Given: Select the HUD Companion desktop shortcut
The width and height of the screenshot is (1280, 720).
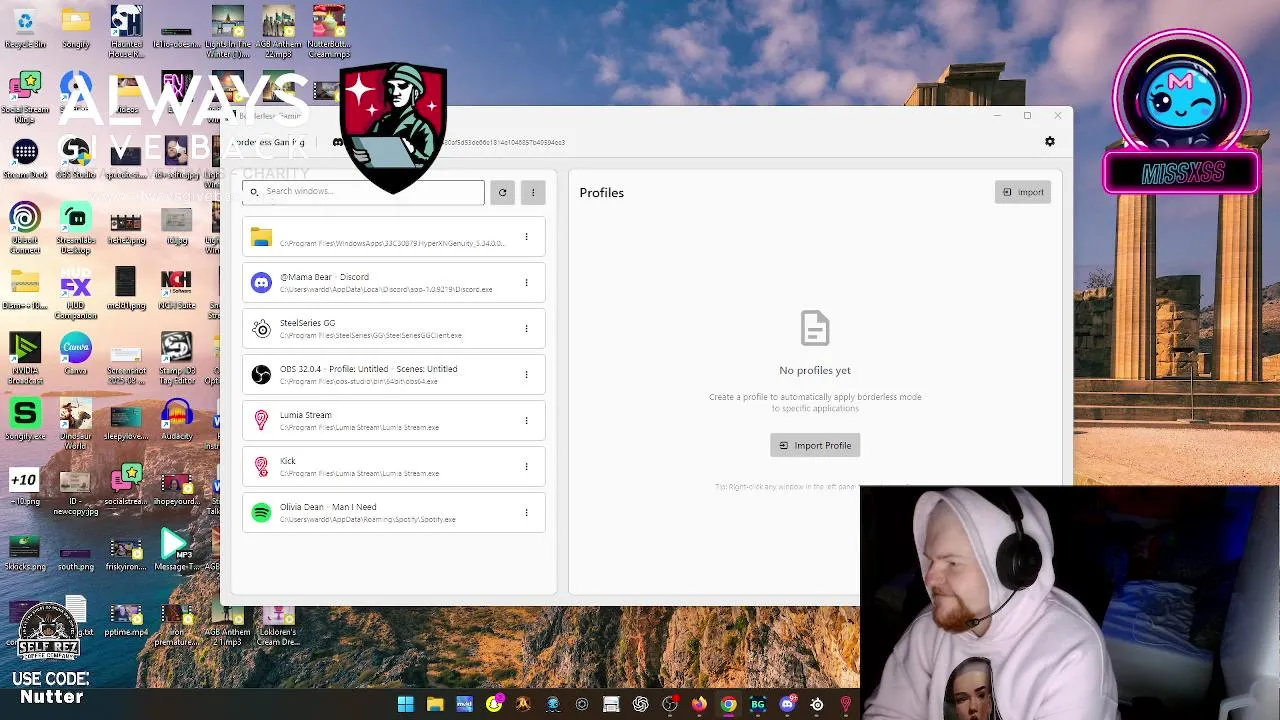Looking at the screenshot, I should tap(76, 294).
